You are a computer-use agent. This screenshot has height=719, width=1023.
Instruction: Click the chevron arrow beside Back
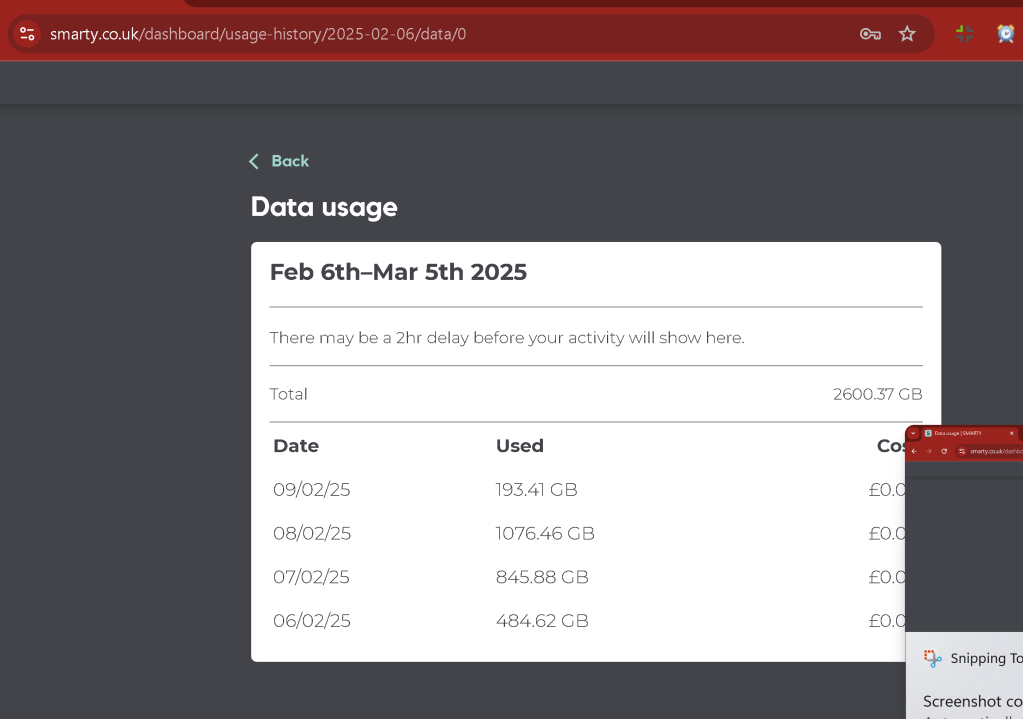[x=254, y=161]
